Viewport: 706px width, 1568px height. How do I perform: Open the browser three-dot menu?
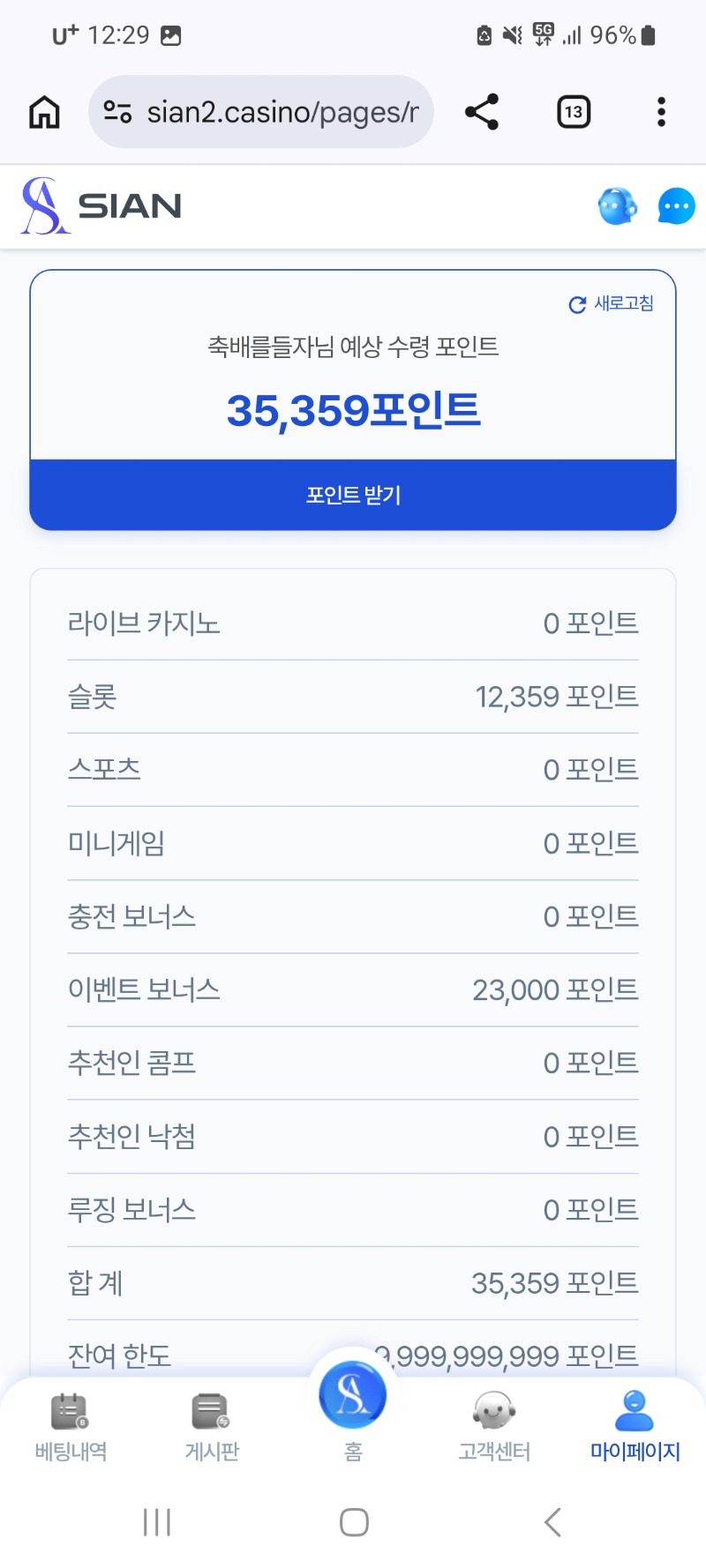tap(661, 112)
